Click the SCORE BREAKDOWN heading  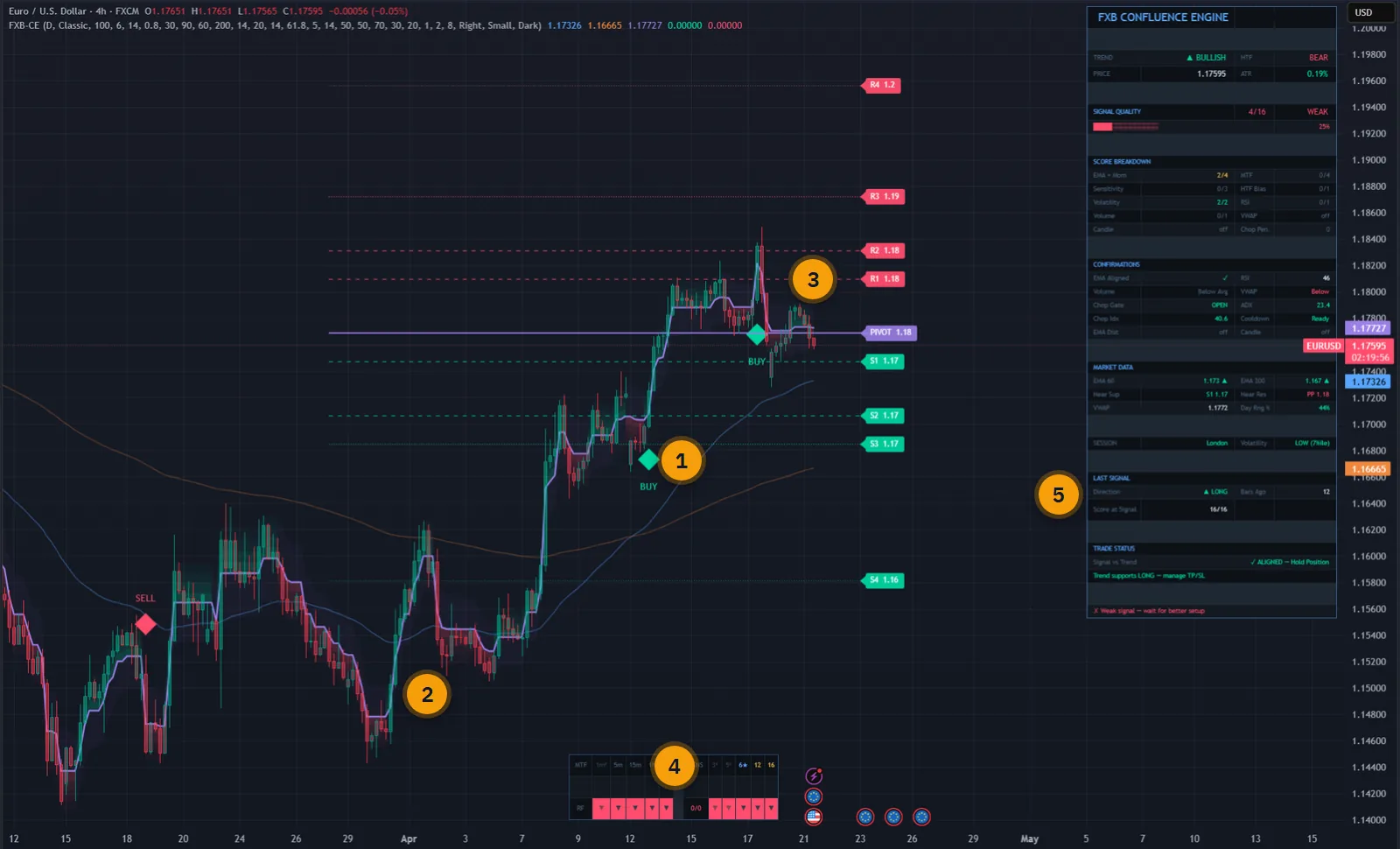click(x=1122, y=162)
